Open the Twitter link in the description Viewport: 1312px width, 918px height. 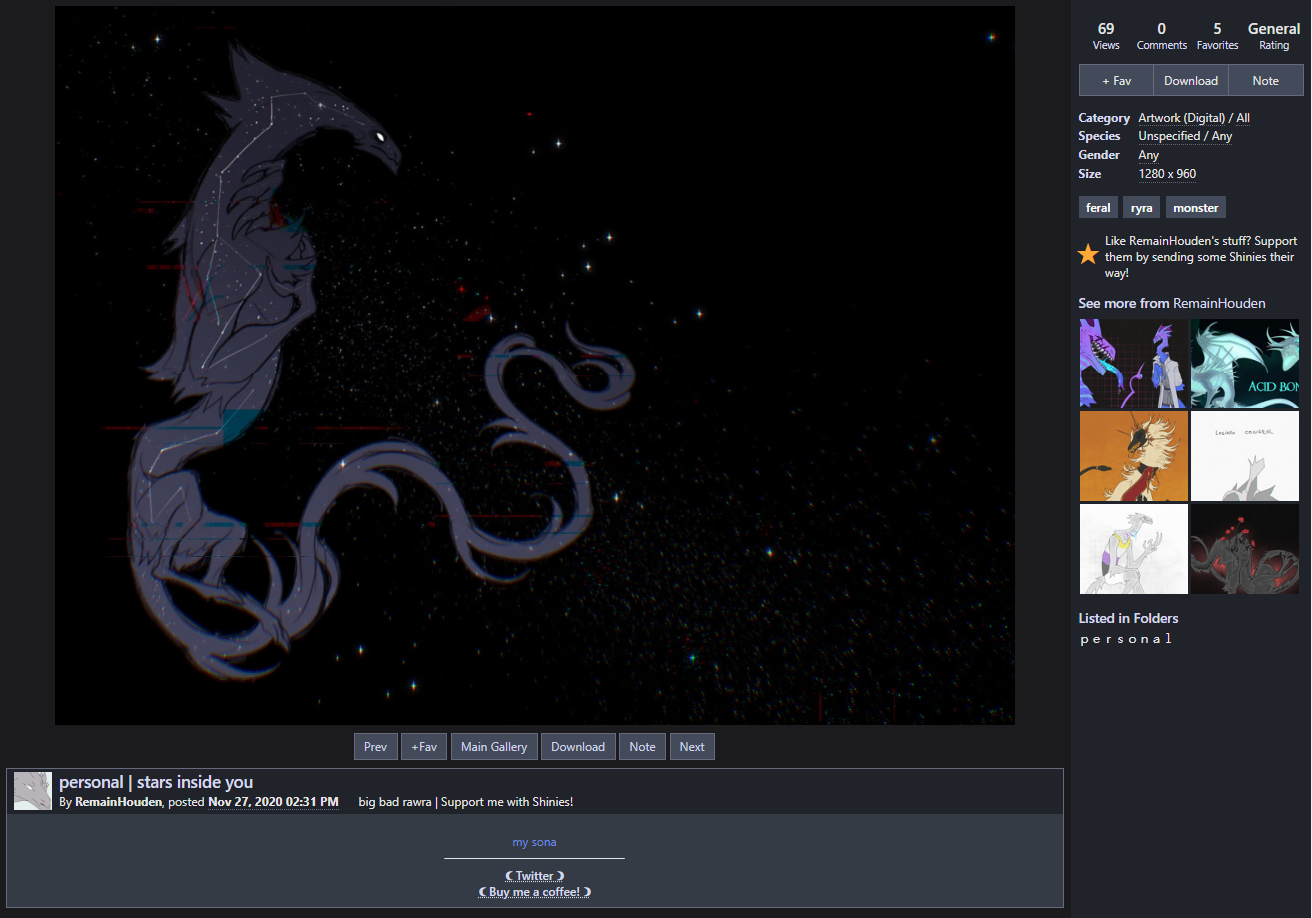pyautogui.click(x=534, y=876)
